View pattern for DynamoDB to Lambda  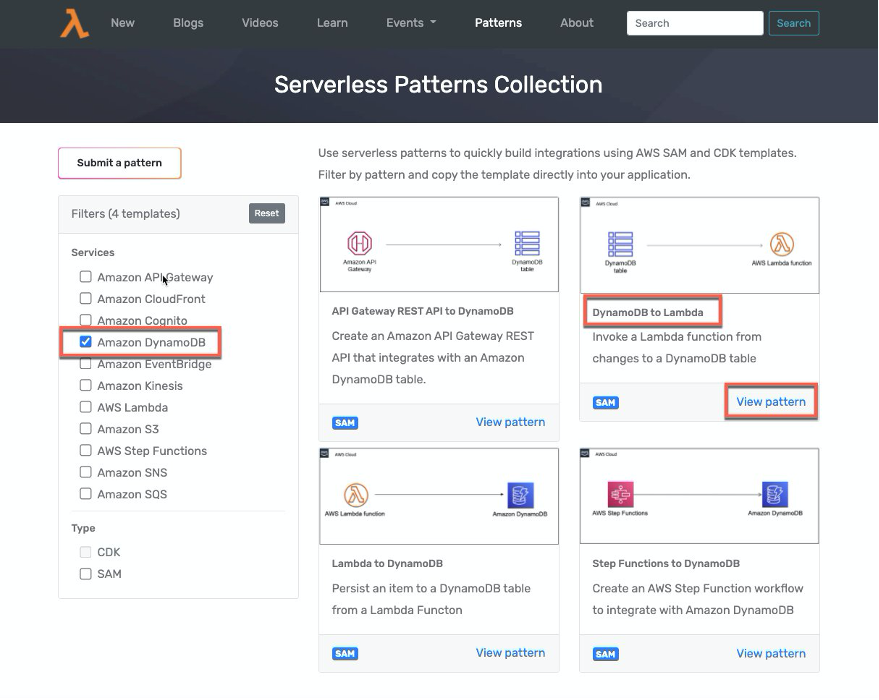(x=771, y=402)
